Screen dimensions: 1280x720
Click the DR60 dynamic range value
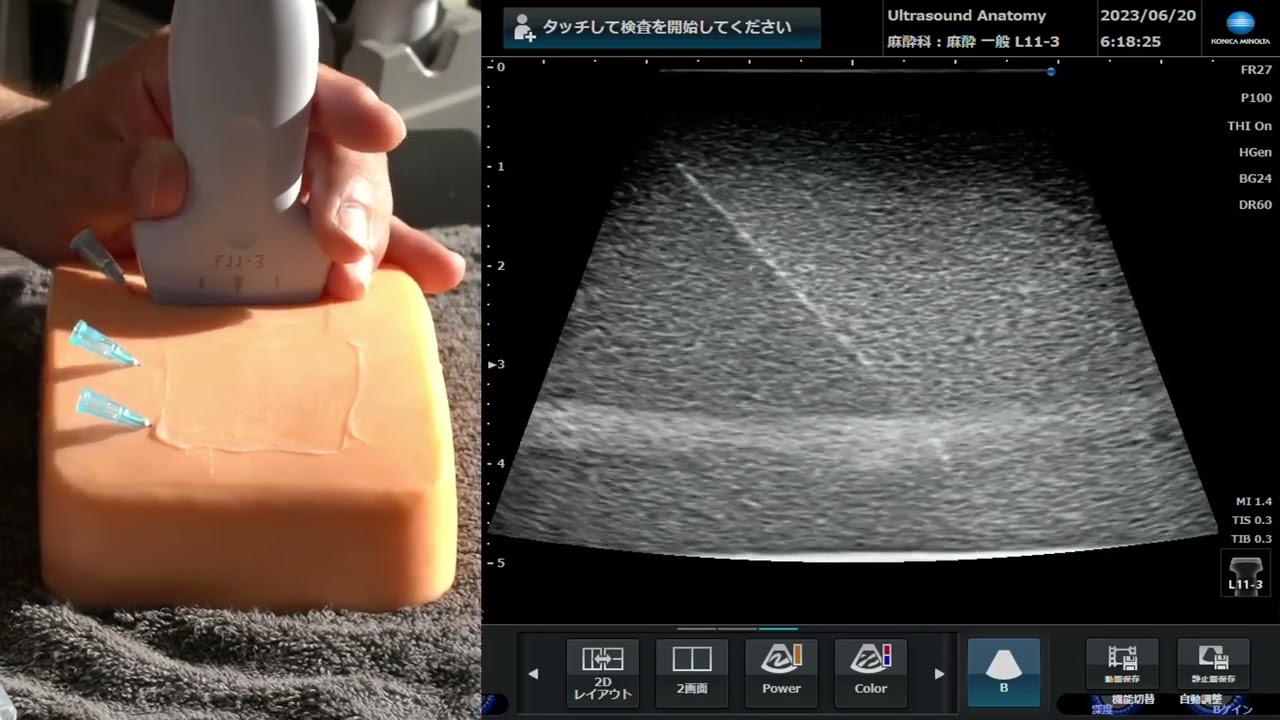(1255, 204)
